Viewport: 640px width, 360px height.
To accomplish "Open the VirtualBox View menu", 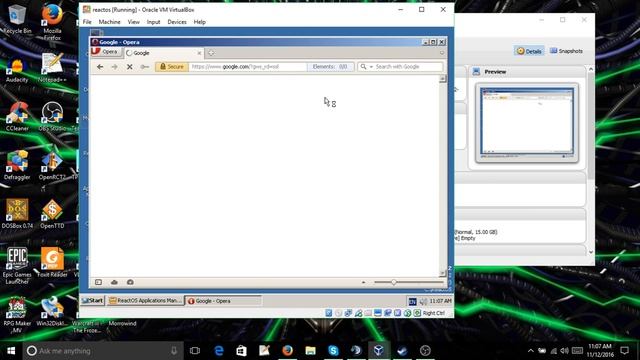I will tap(133, 22).
